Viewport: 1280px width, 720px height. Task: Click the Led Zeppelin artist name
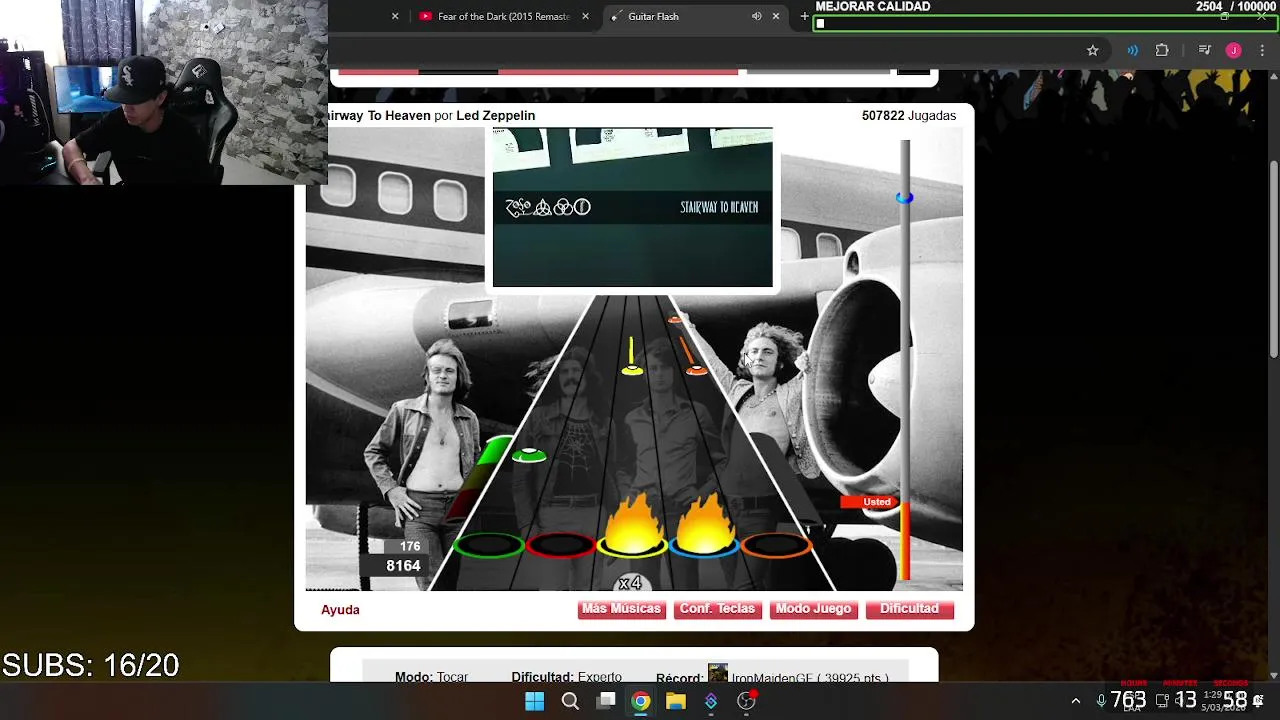pyautogui.click(x=495, y=115)
